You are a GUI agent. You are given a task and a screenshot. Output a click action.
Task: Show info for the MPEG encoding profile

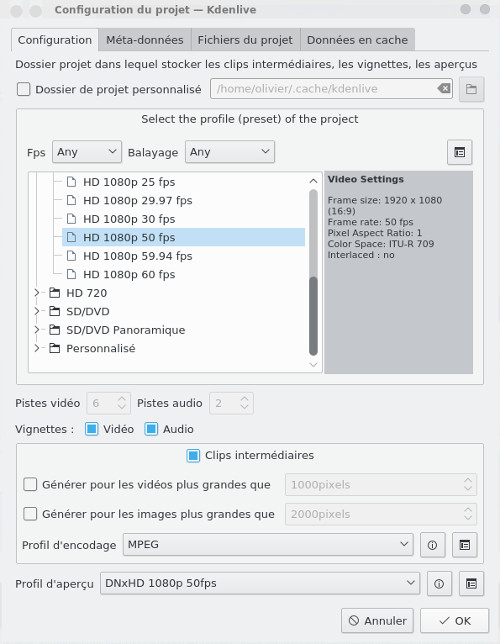click(x=432, y=545)
